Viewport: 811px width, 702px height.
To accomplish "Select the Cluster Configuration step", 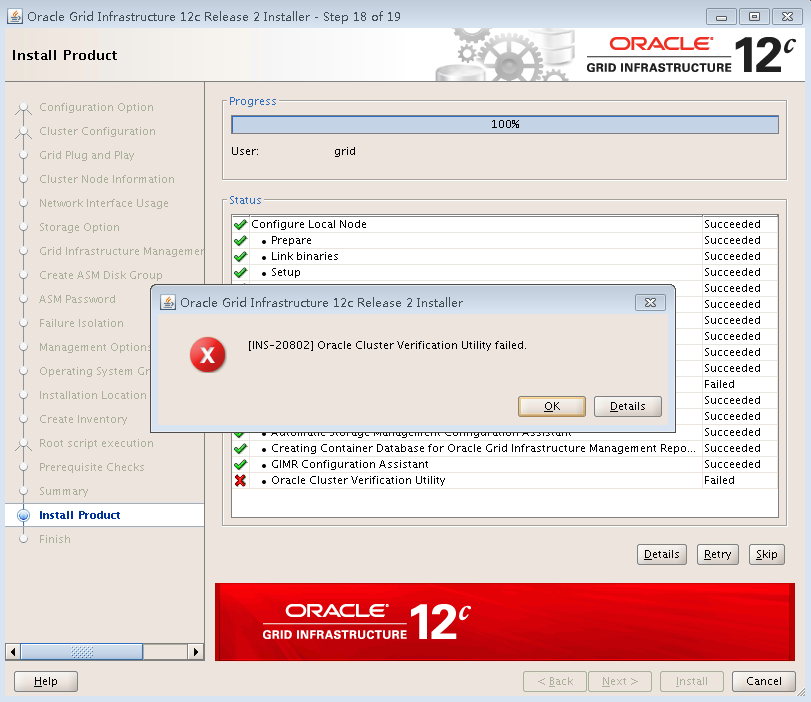I will [x=97, y=131].
